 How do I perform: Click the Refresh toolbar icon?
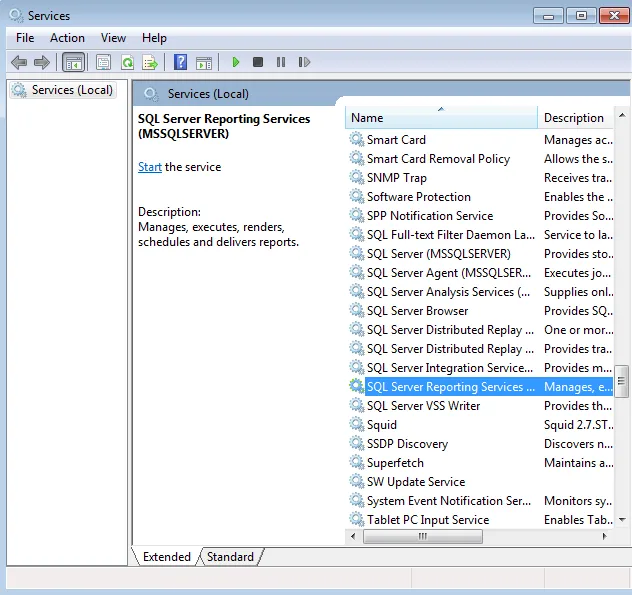(x=127, y=62)
